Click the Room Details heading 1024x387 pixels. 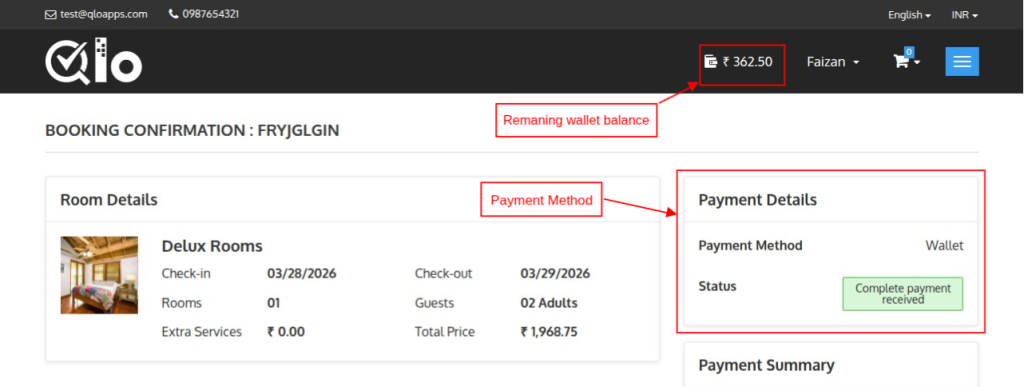click(x=109, y=199)
